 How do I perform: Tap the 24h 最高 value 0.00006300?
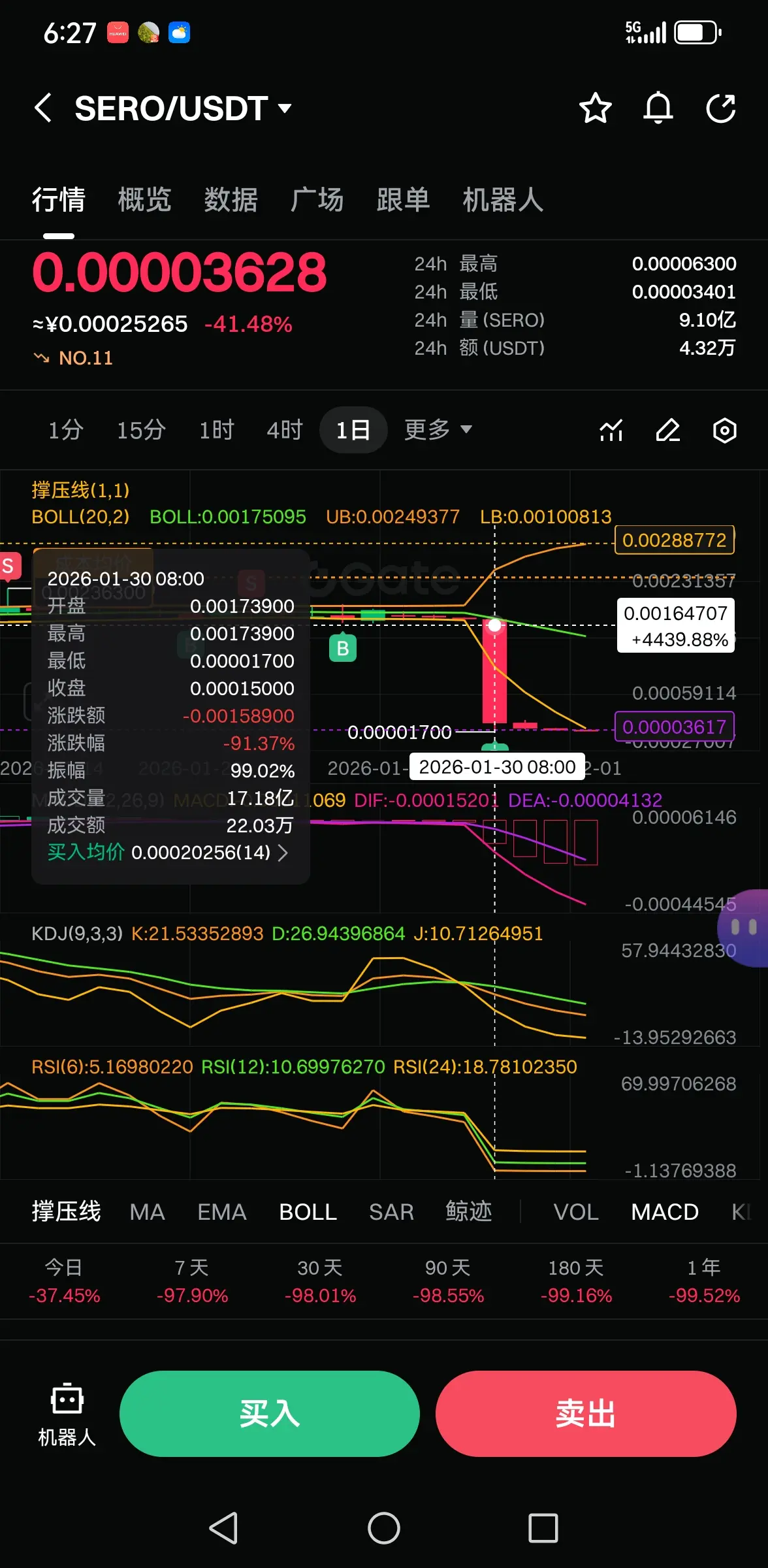(x=684, y=263)
